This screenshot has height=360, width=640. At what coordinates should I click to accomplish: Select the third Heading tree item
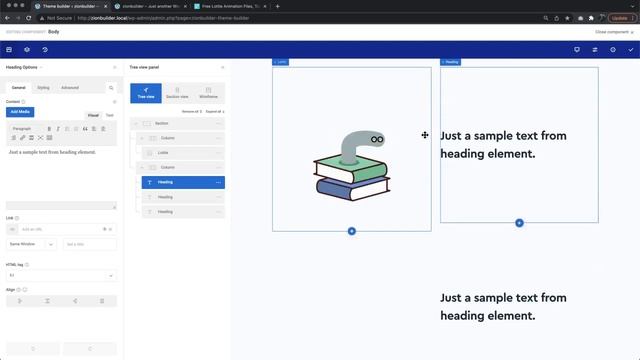coord(183,212)
